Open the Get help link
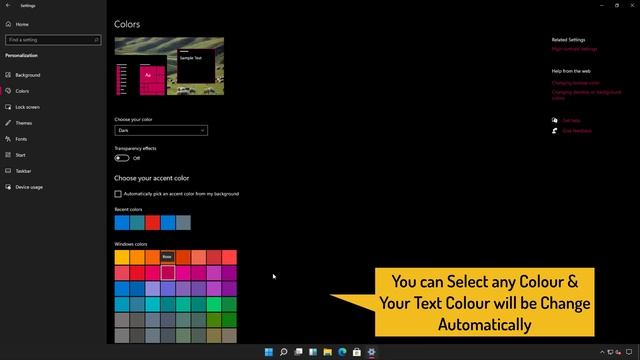The width and height of the screenshot is (640, 360). (x=571, y=120)
